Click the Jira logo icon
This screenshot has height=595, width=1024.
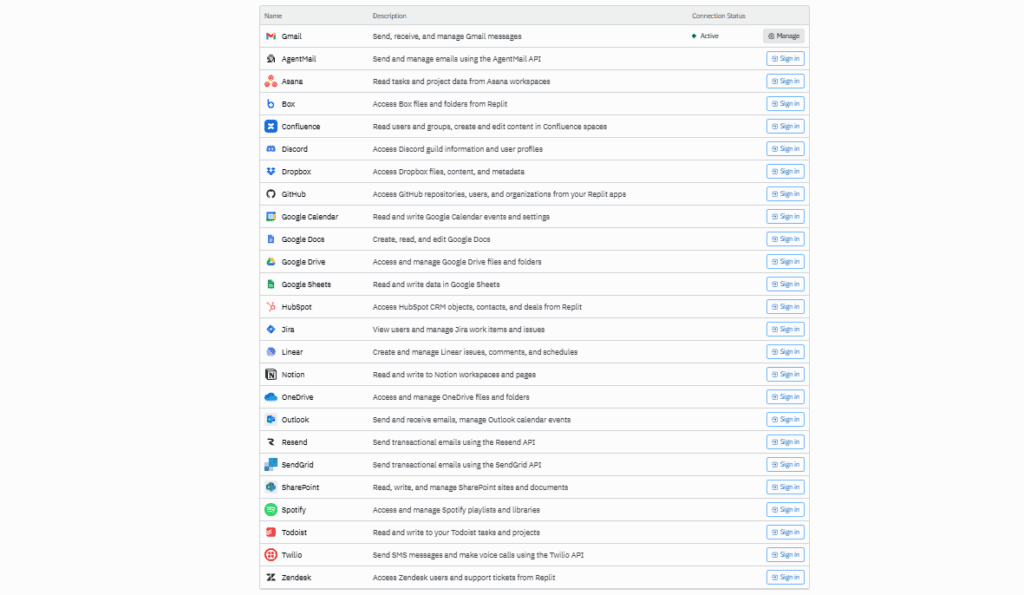pyautogui.click(x=270, y=329)
